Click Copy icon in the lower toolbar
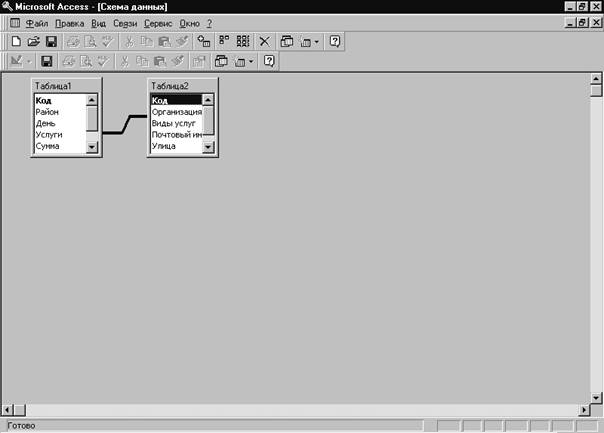Screen dimensions: 604x433 coord(142,61)
